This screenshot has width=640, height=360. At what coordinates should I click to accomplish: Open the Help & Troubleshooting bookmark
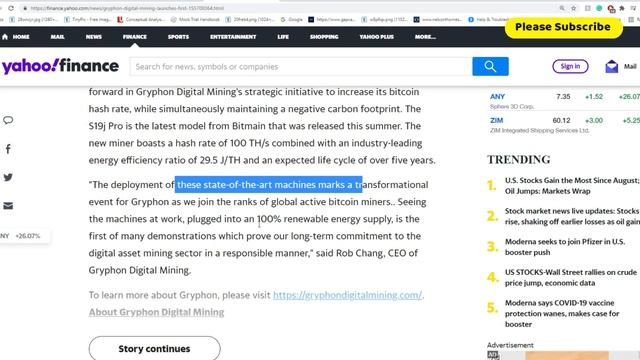489,19
